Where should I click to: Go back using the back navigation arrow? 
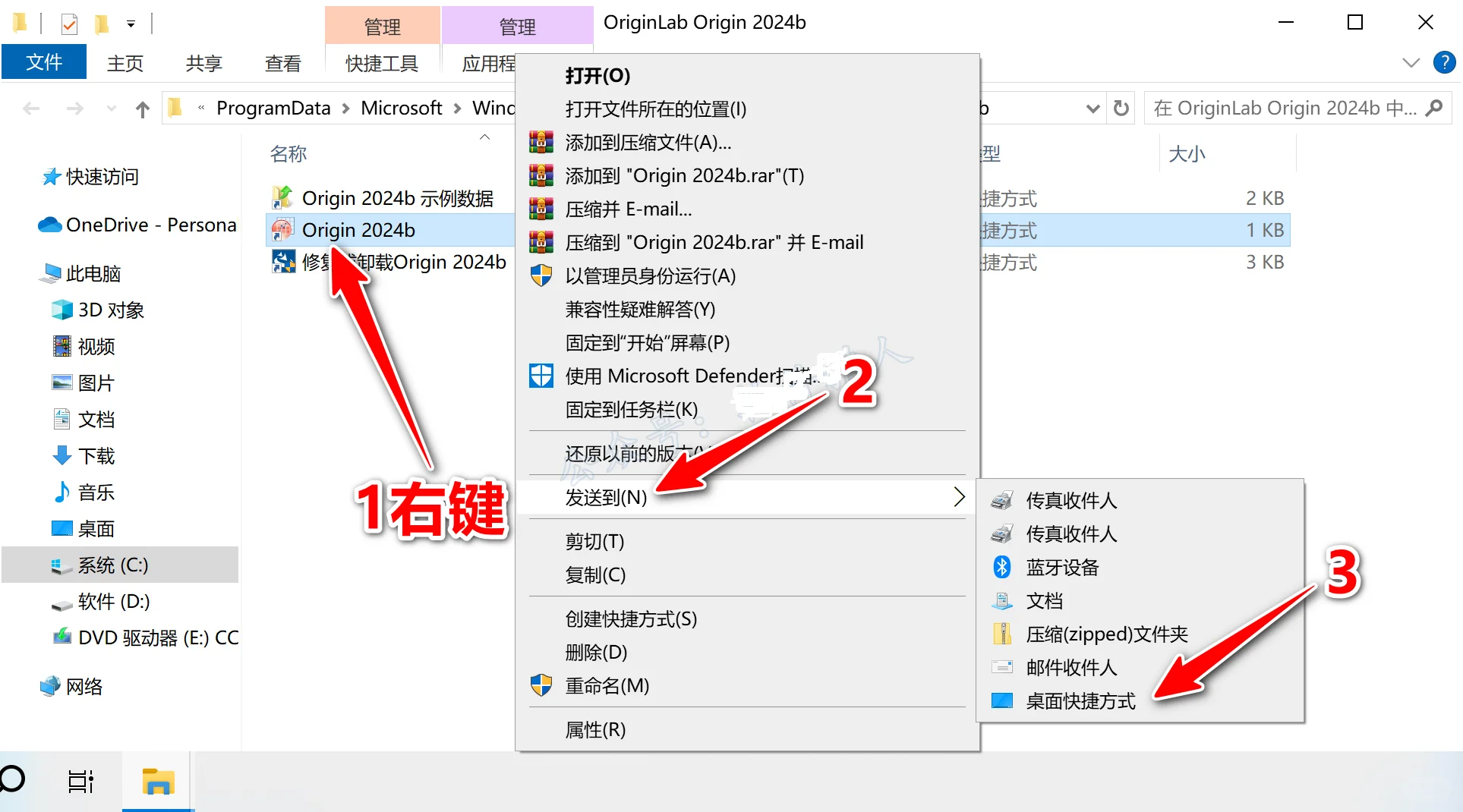point(31,108)
